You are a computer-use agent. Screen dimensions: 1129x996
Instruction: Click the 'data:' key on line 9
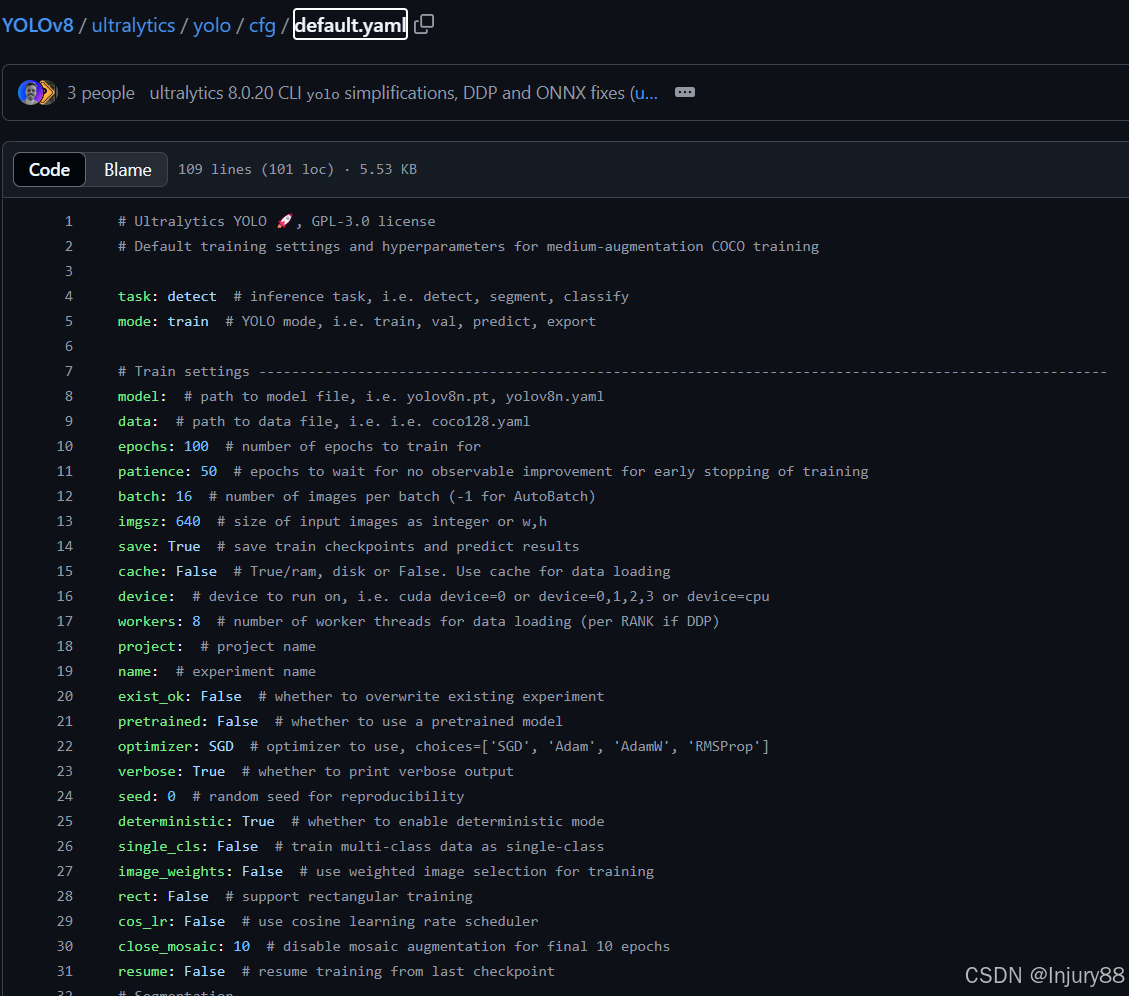pos(138,421)
